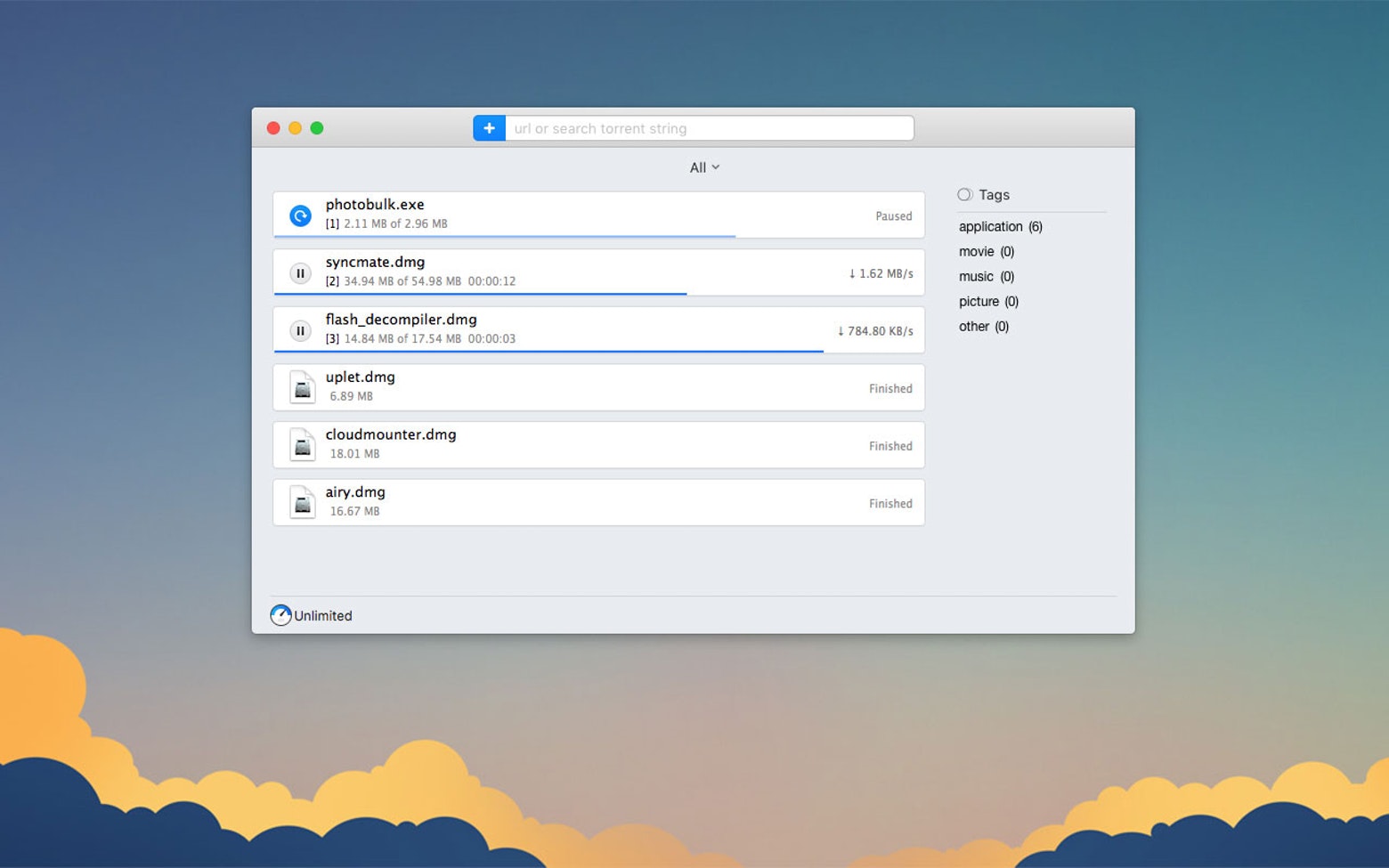Click inside the url or torrent search field
This screenshot has width=1389, height=868.
coord(708,127)
